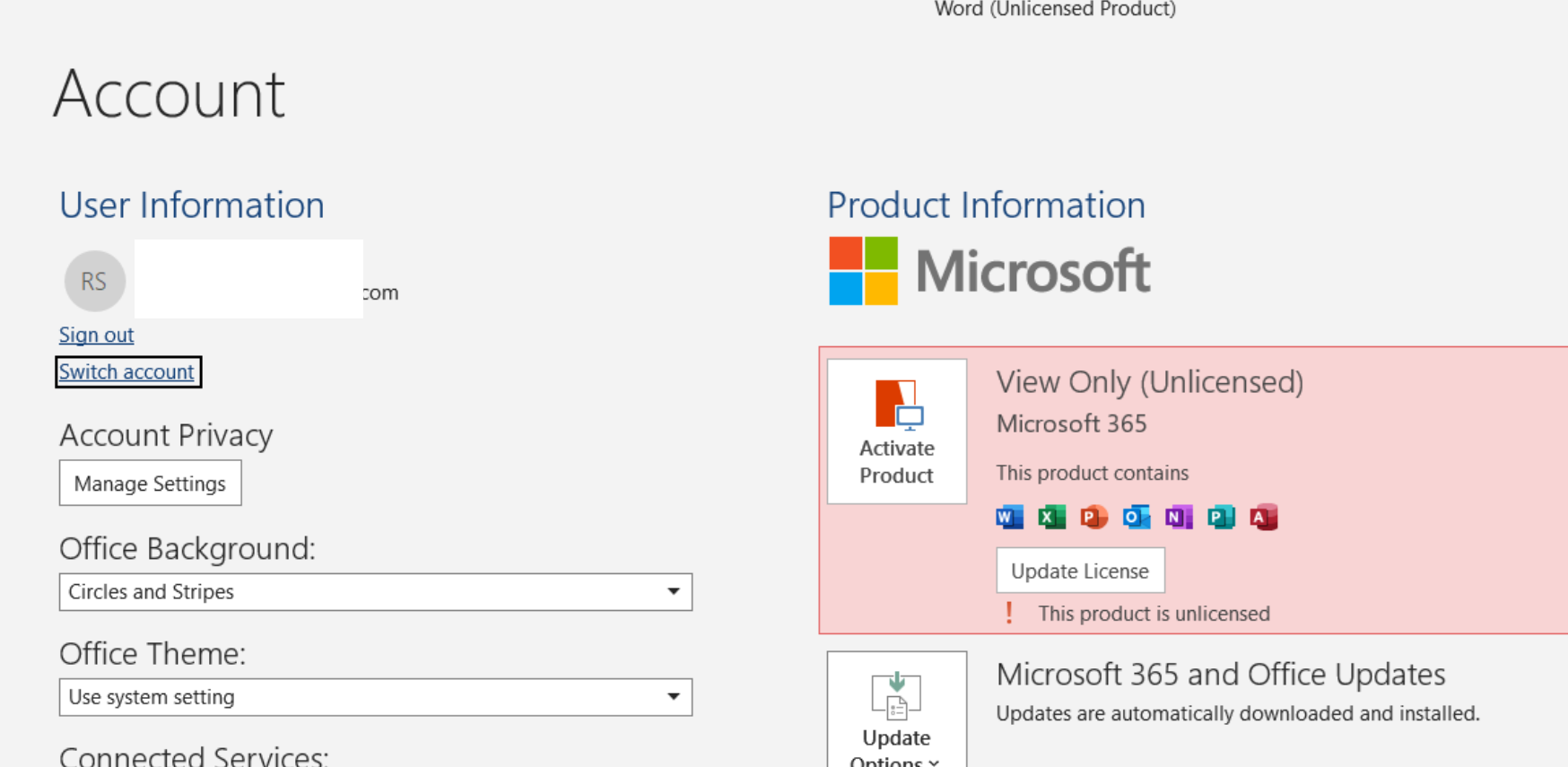Click the 'Product Information' heading
Viewport: 1568px width, 767px height.
click(x=986, y=205)
